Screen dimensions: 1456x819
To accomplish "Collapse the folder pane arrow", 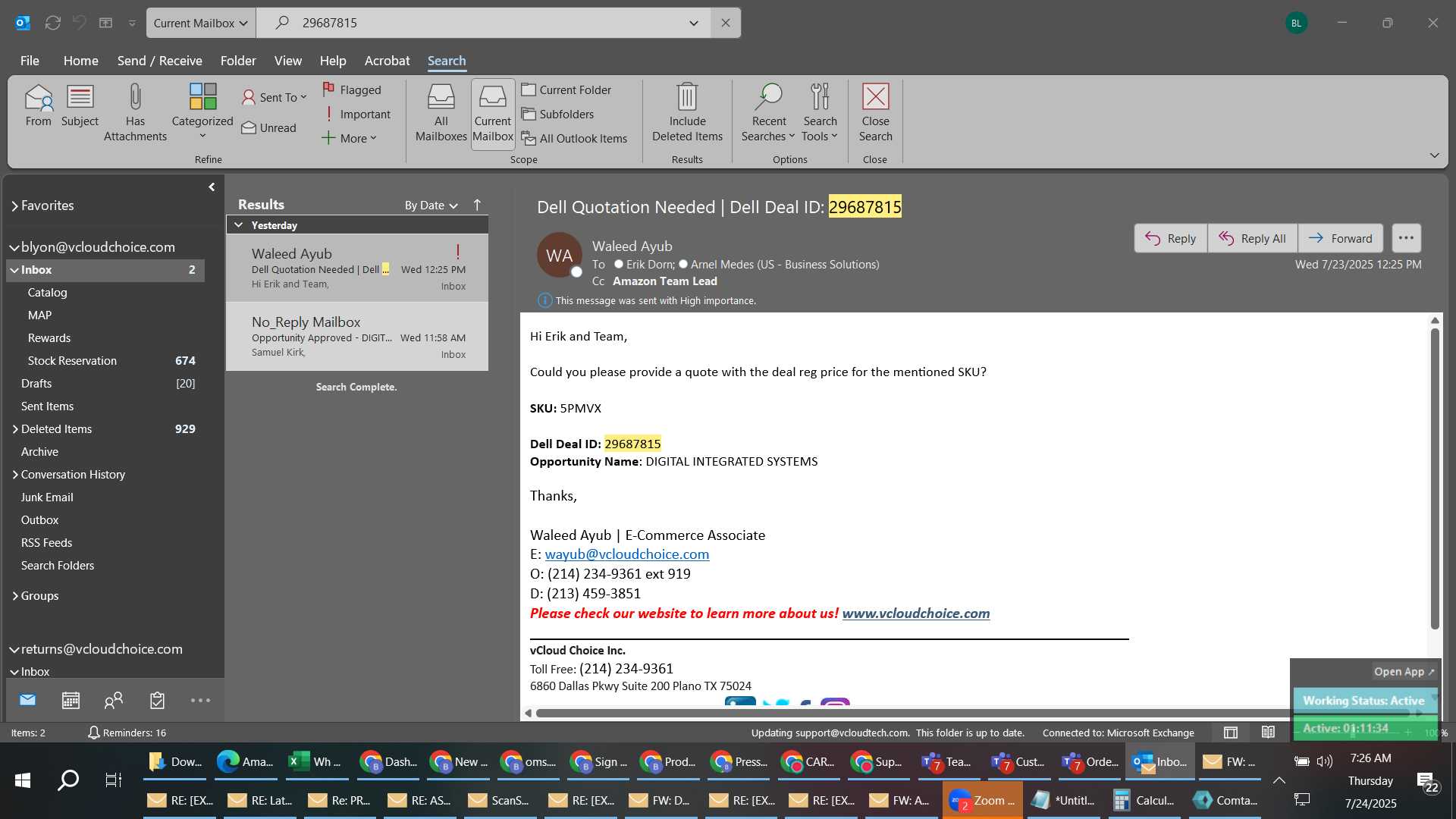I will click(212, 187).
